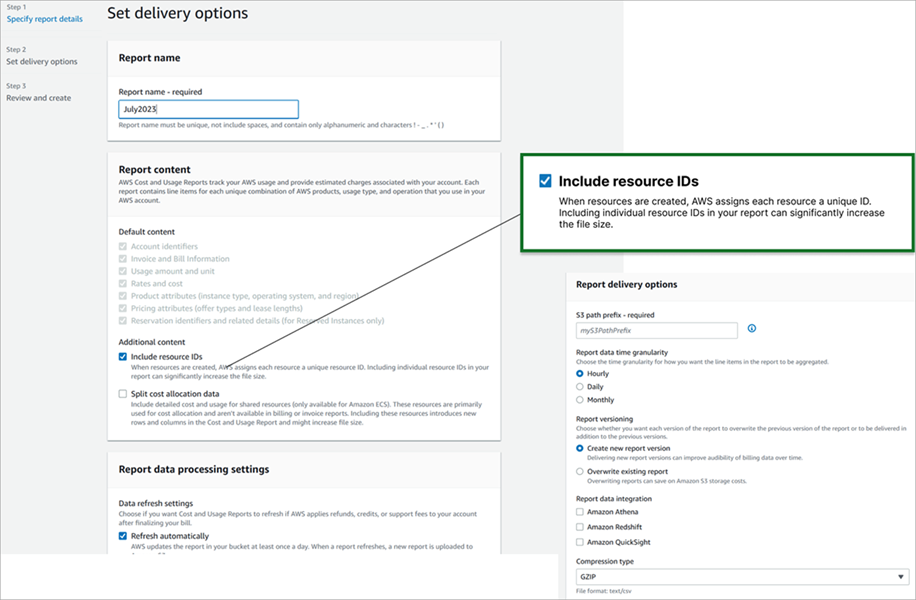Select Daily report data granularity
The width and height of the screenshot is (916, 600).
tap(582, 386)
